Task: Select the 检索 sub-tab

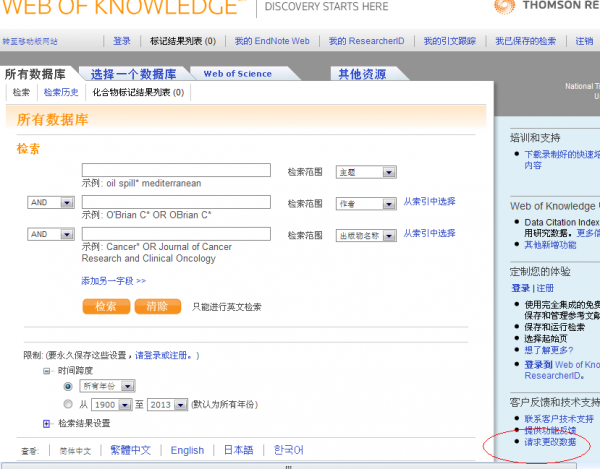Action: click(21, 92)
